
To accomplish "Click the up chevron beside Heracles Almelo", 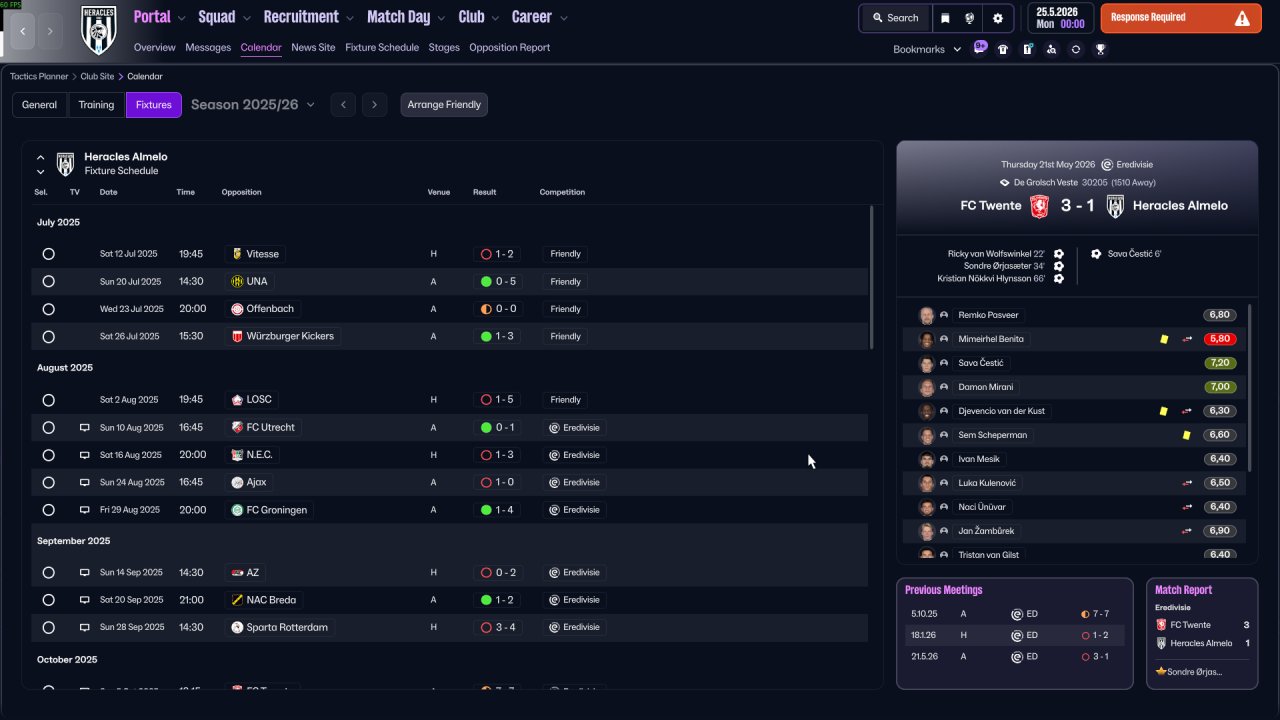I will click(x=41, y=157).
